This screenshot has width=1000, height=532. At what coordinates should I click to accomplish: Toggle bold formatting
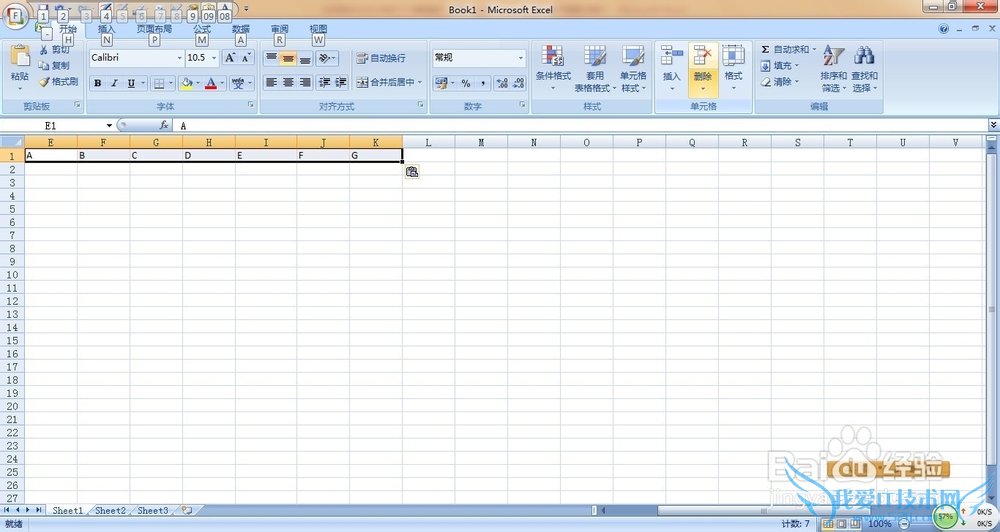tap(98, 83)
